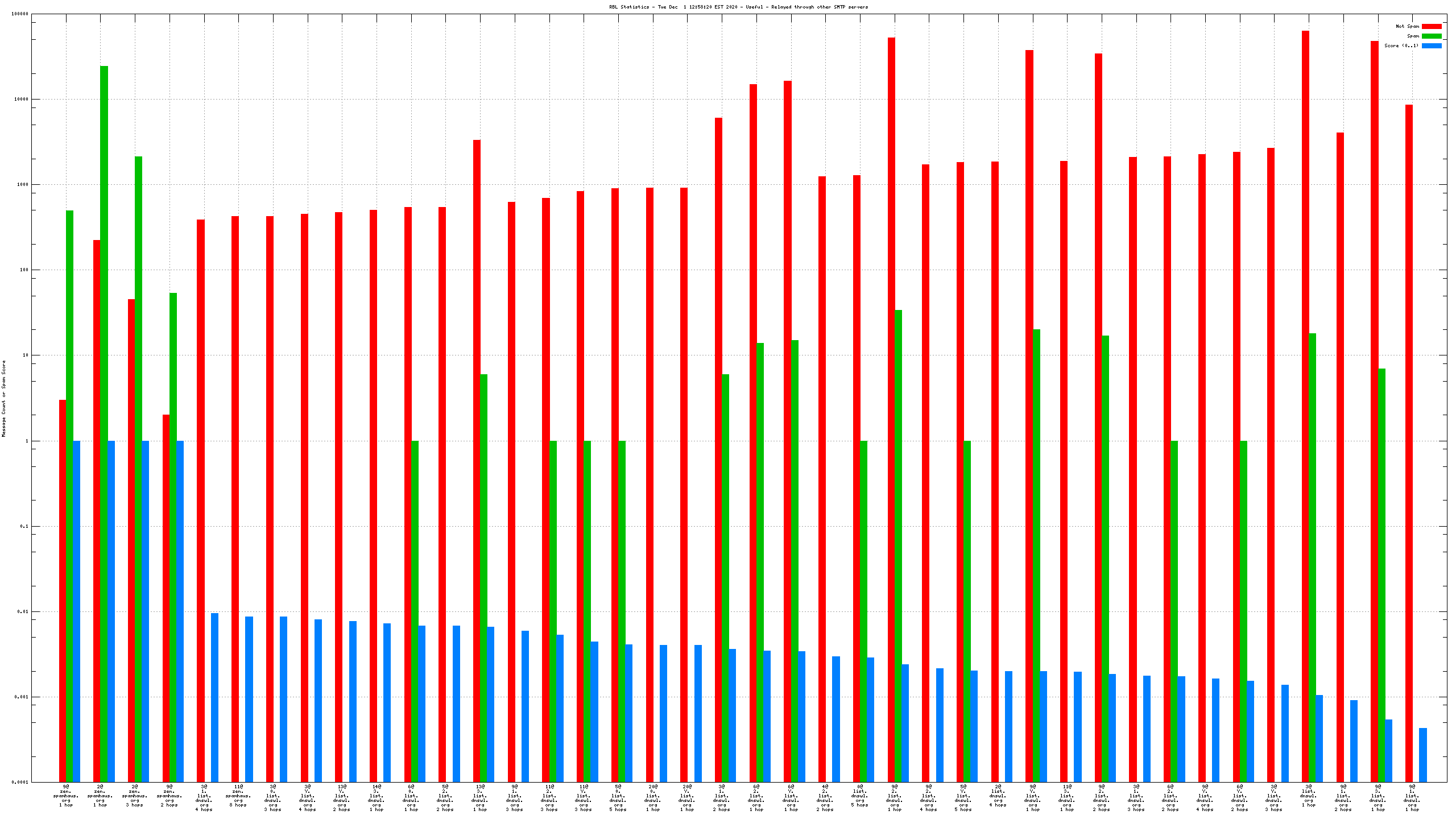This screenshot has width=1456, height=819.
Task: Click the 'Not Spam' legend label text
Action: 1407,26
